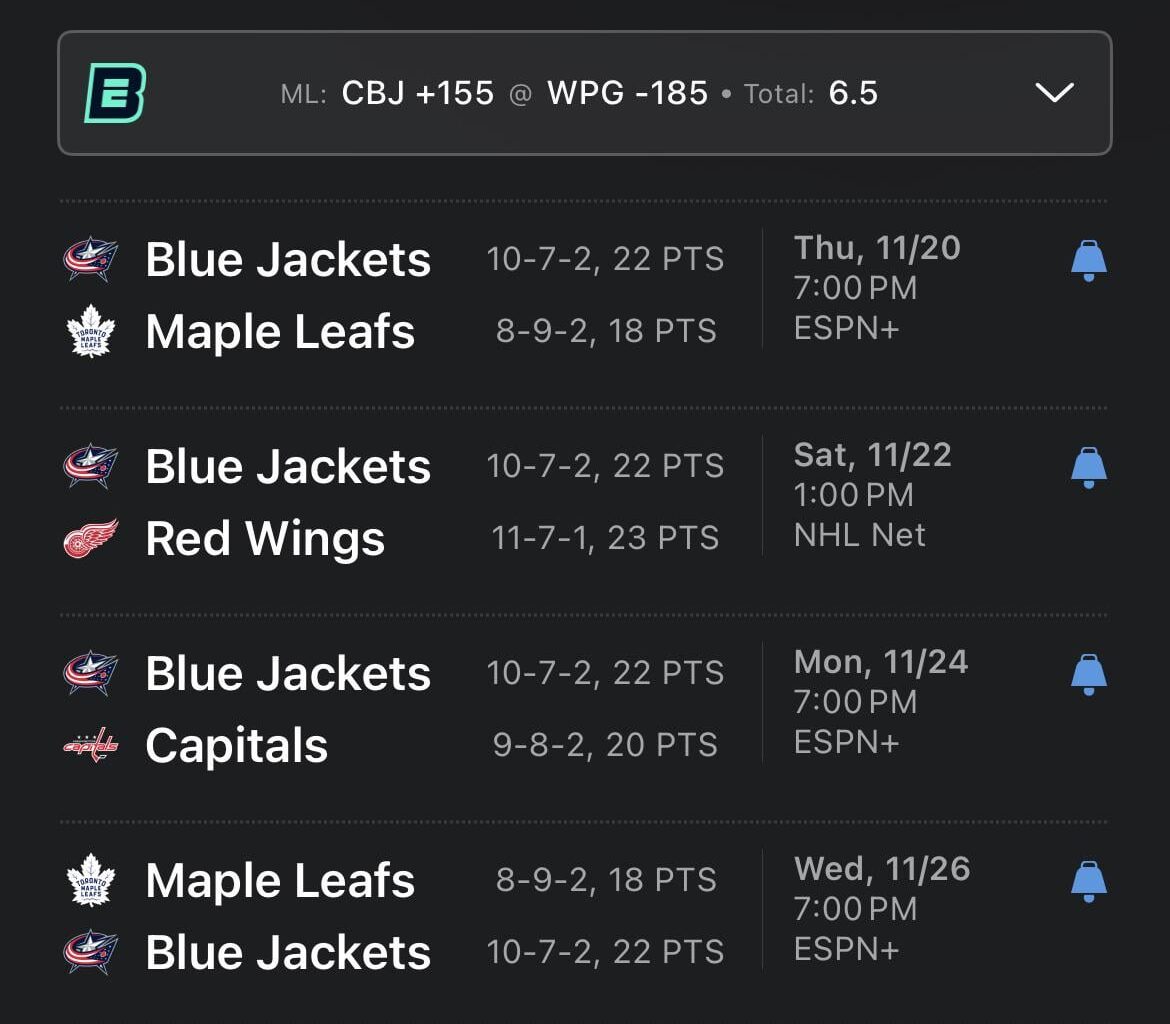Expand the CBJ @ WPG betting odds panel
The height and width of the screenshot is (1024, 1170).
pyautogui.click(x=1053, y=93)
